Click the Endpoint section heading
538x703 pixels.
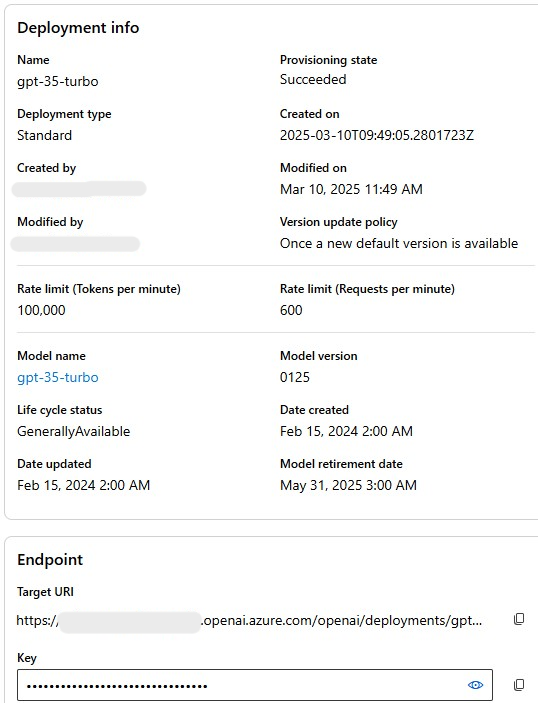pos(50,560)
